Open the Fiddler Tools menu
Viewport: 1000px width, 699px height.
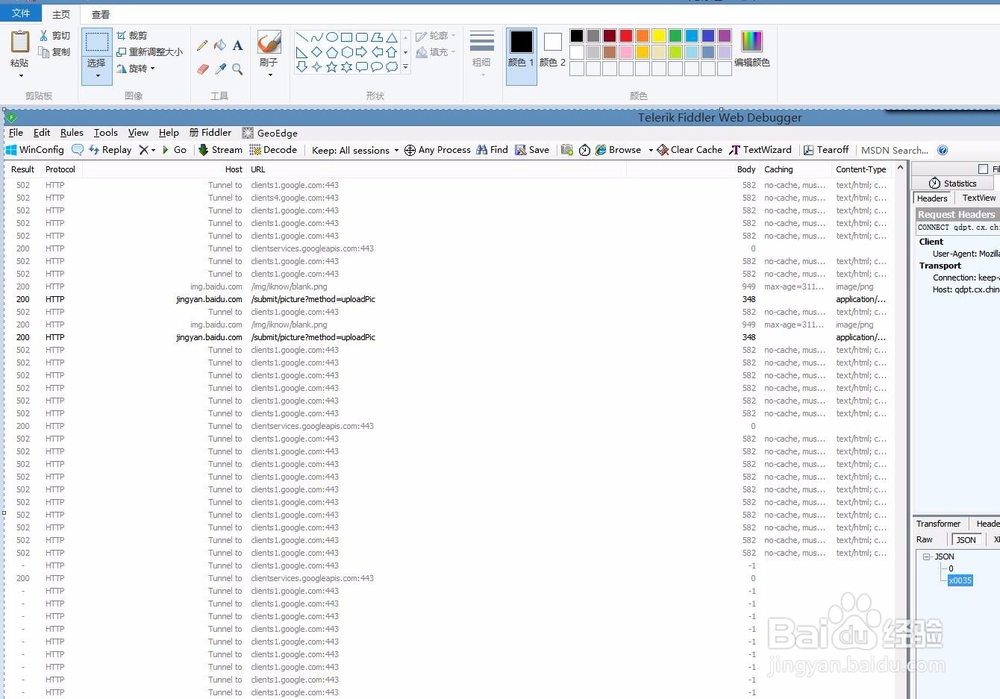pyautogui.click(x=105, y=133)
